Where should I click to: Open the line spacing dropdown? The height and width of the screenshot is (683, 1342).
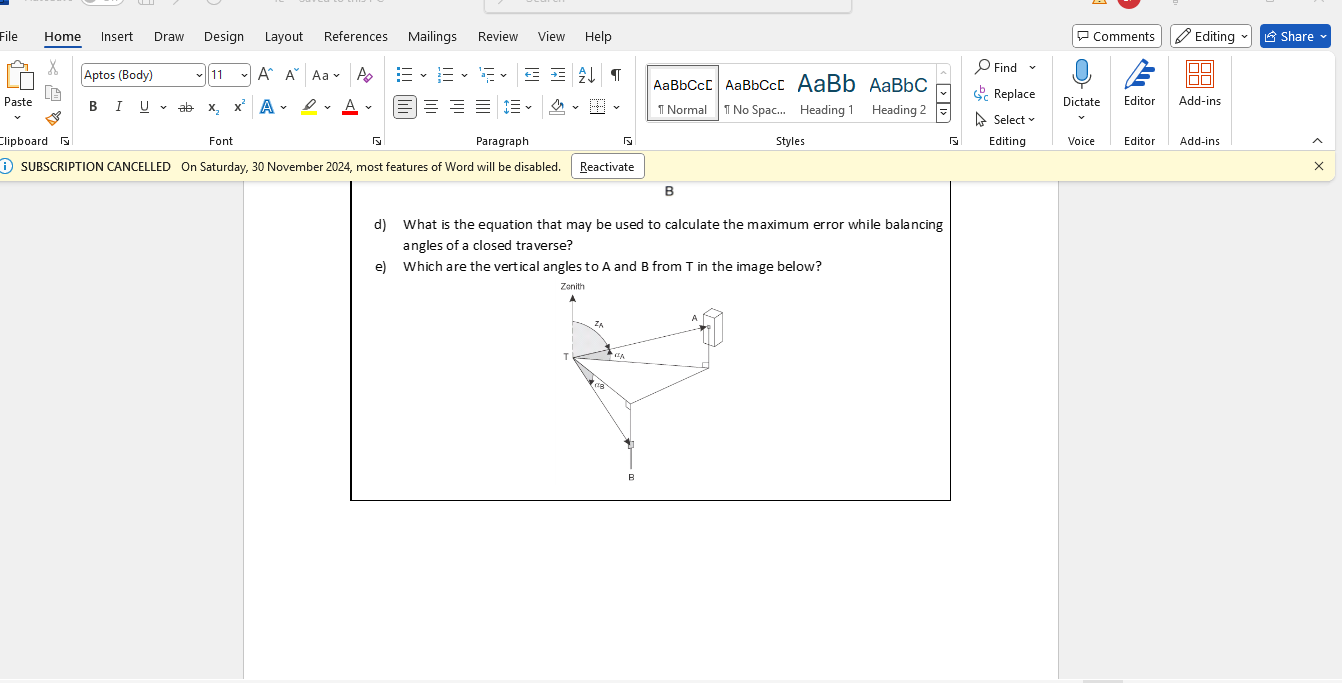click(x=529, y=107)
